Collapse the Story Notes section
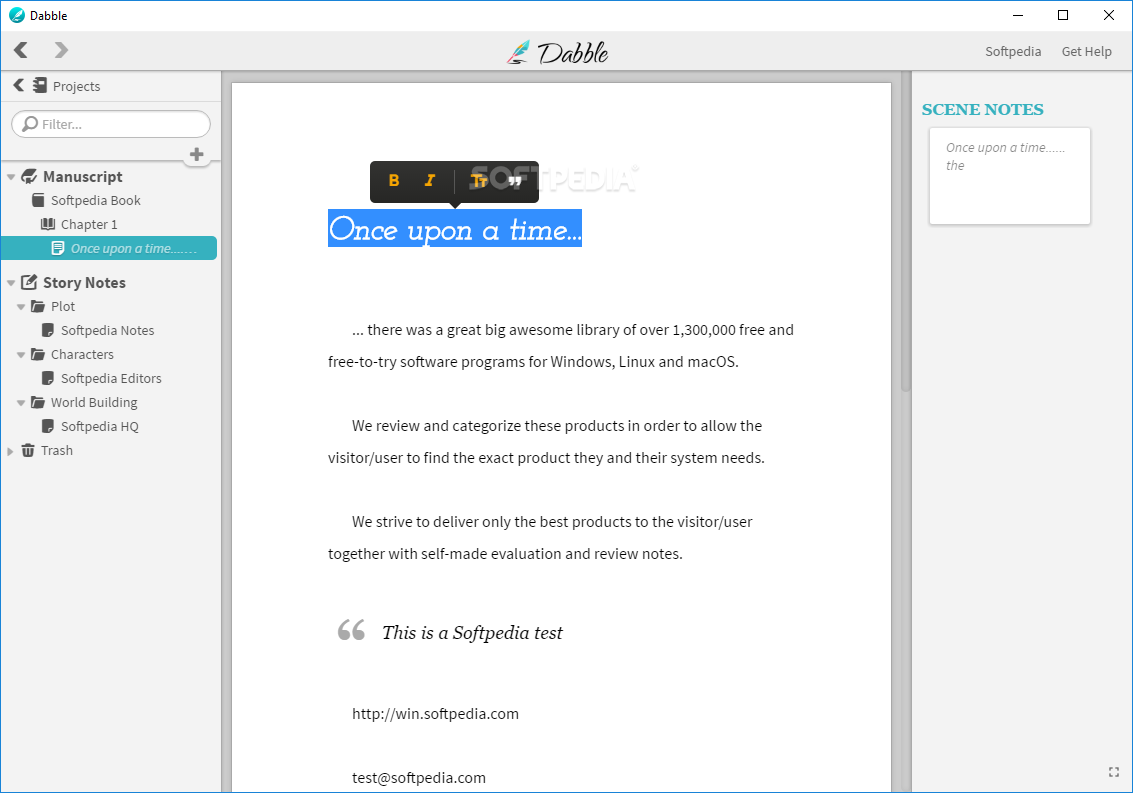Image resolution: width=1133 pixels, height=793 pixels. pos(11,283)
